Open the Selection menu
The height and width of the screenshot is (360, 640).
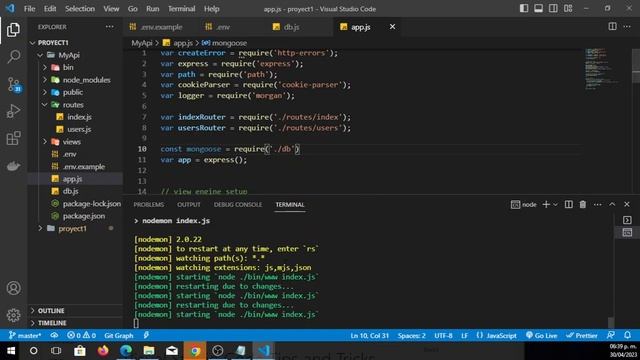(x=80, y=9)
